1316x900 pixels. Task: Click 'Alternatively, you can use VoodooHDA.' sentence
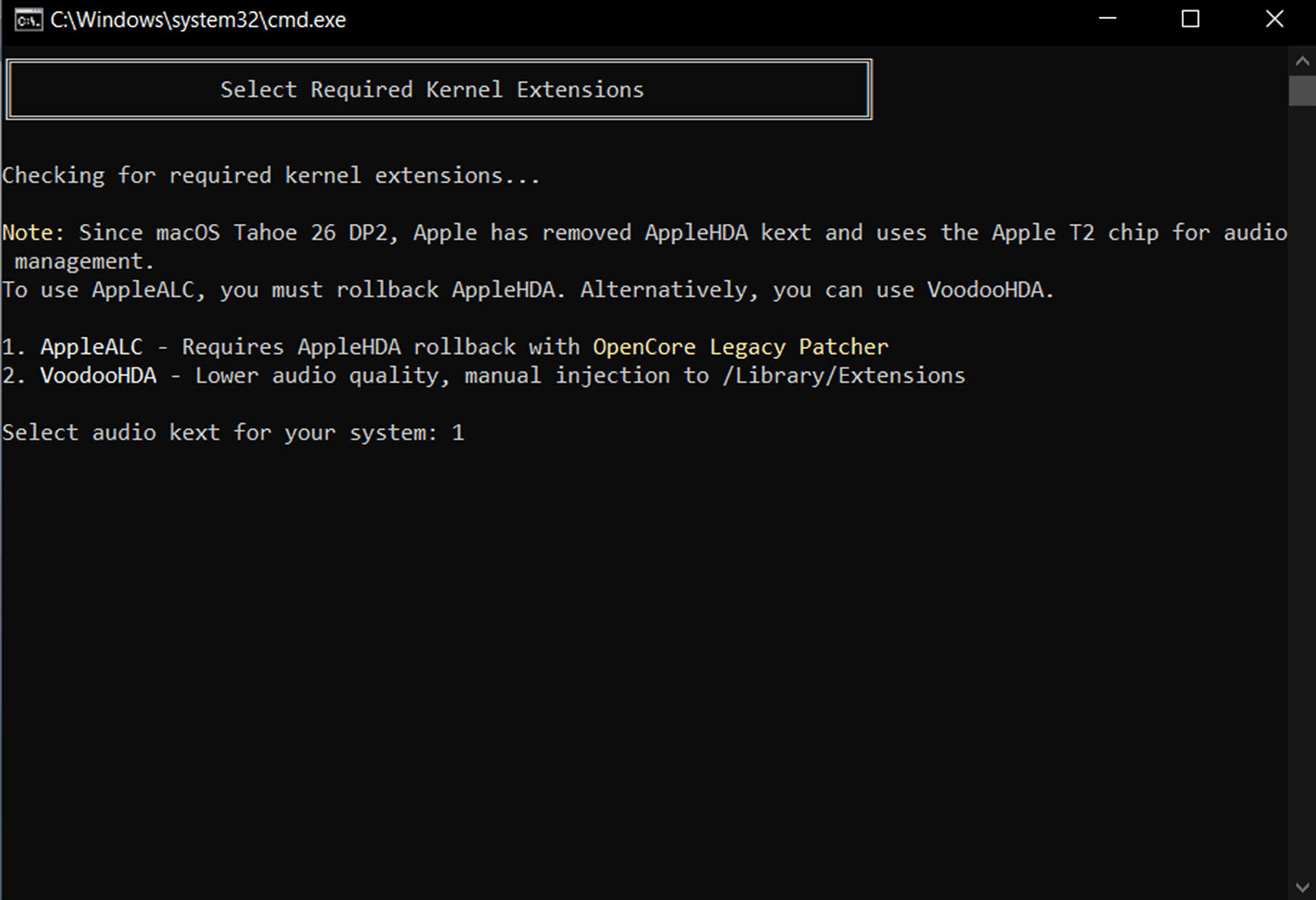click(818, 290)
